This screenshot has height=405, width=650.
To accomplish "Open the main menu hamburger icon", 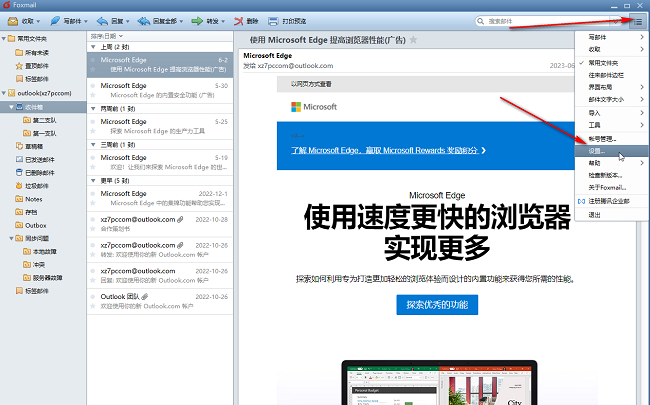I will click(637, 20).
